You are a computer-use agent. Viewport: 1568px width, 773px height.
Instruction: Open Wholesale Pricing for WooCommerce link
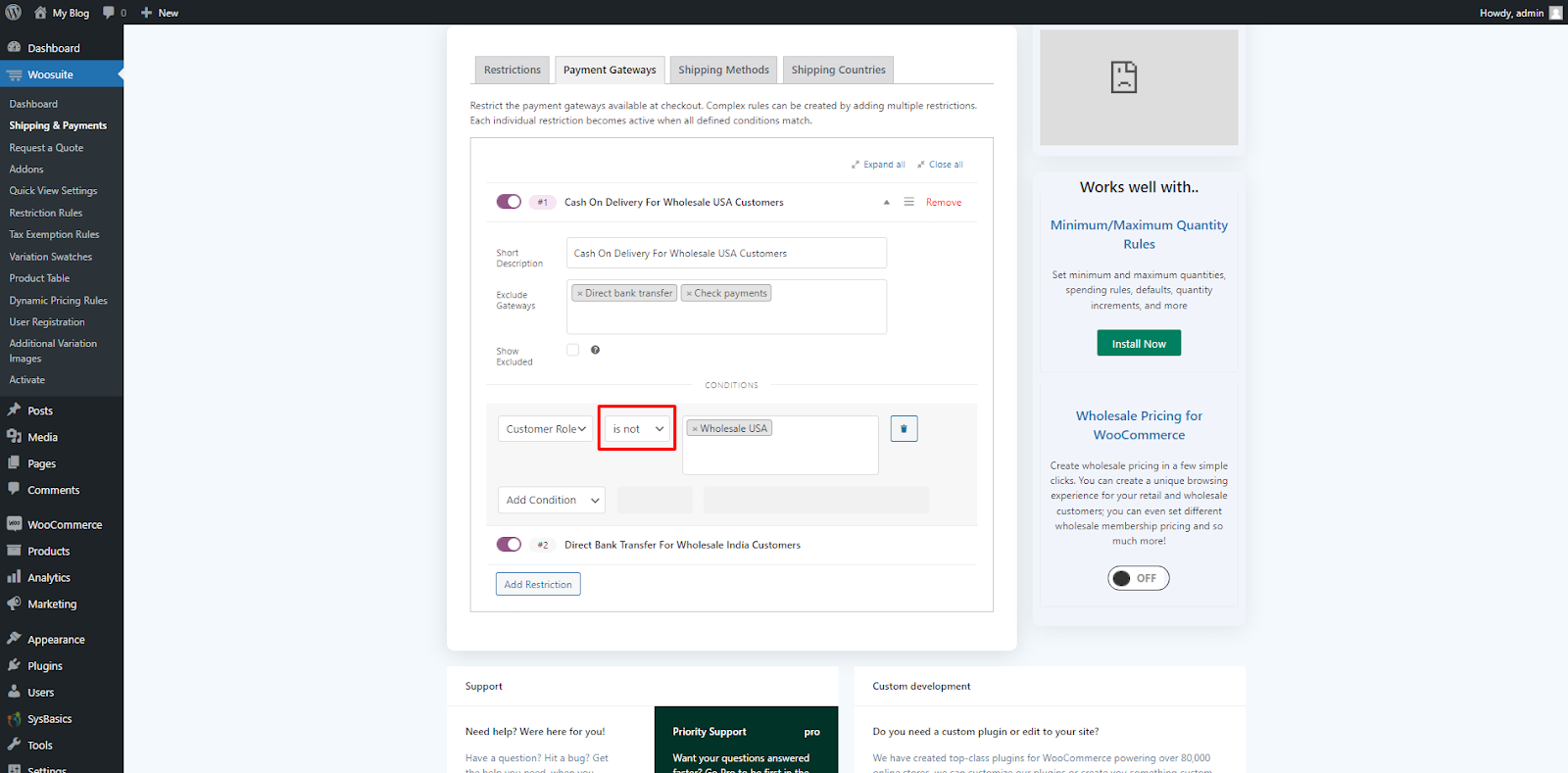tap(1139, 425)
